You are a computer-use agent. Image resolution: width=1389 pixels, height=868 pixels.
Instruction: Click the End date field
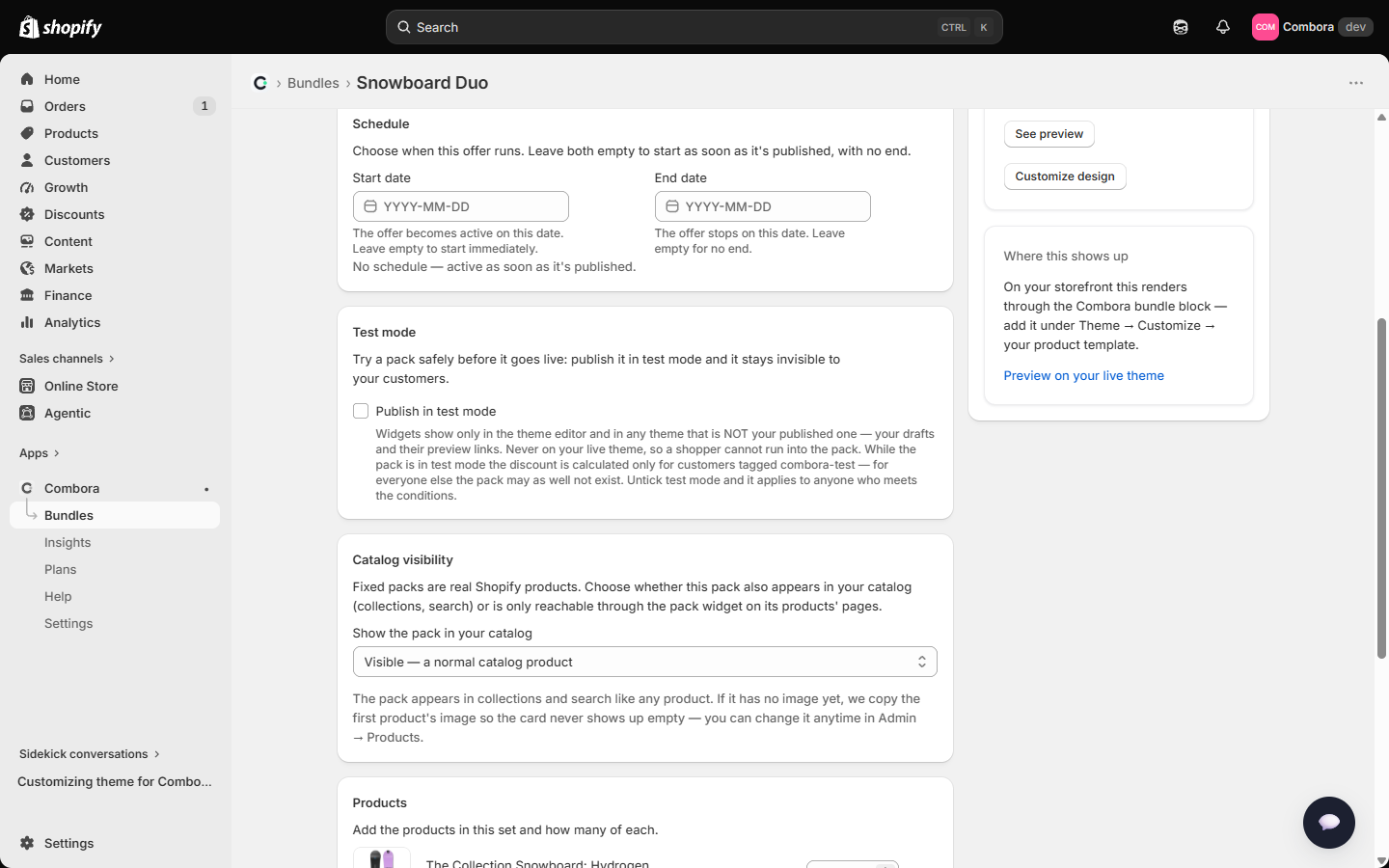[x=763, y=206]
